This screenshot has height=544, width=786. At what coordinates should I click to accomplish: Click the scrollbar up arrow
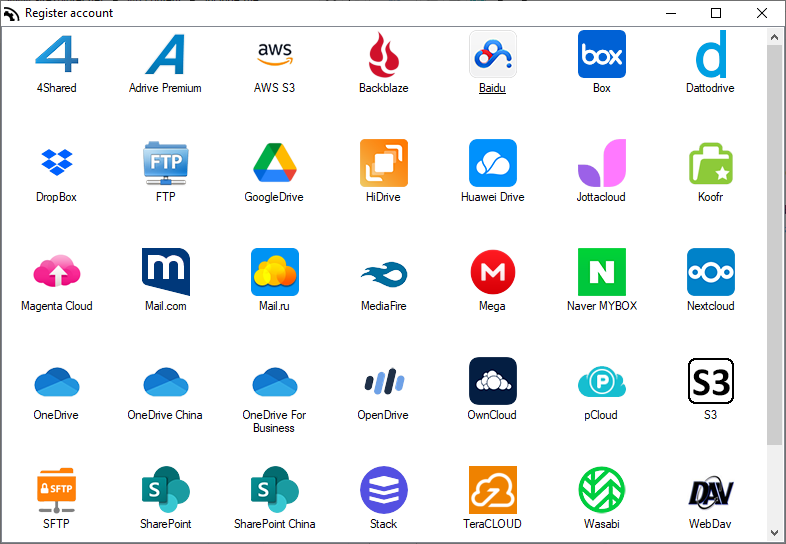point(774,37)
